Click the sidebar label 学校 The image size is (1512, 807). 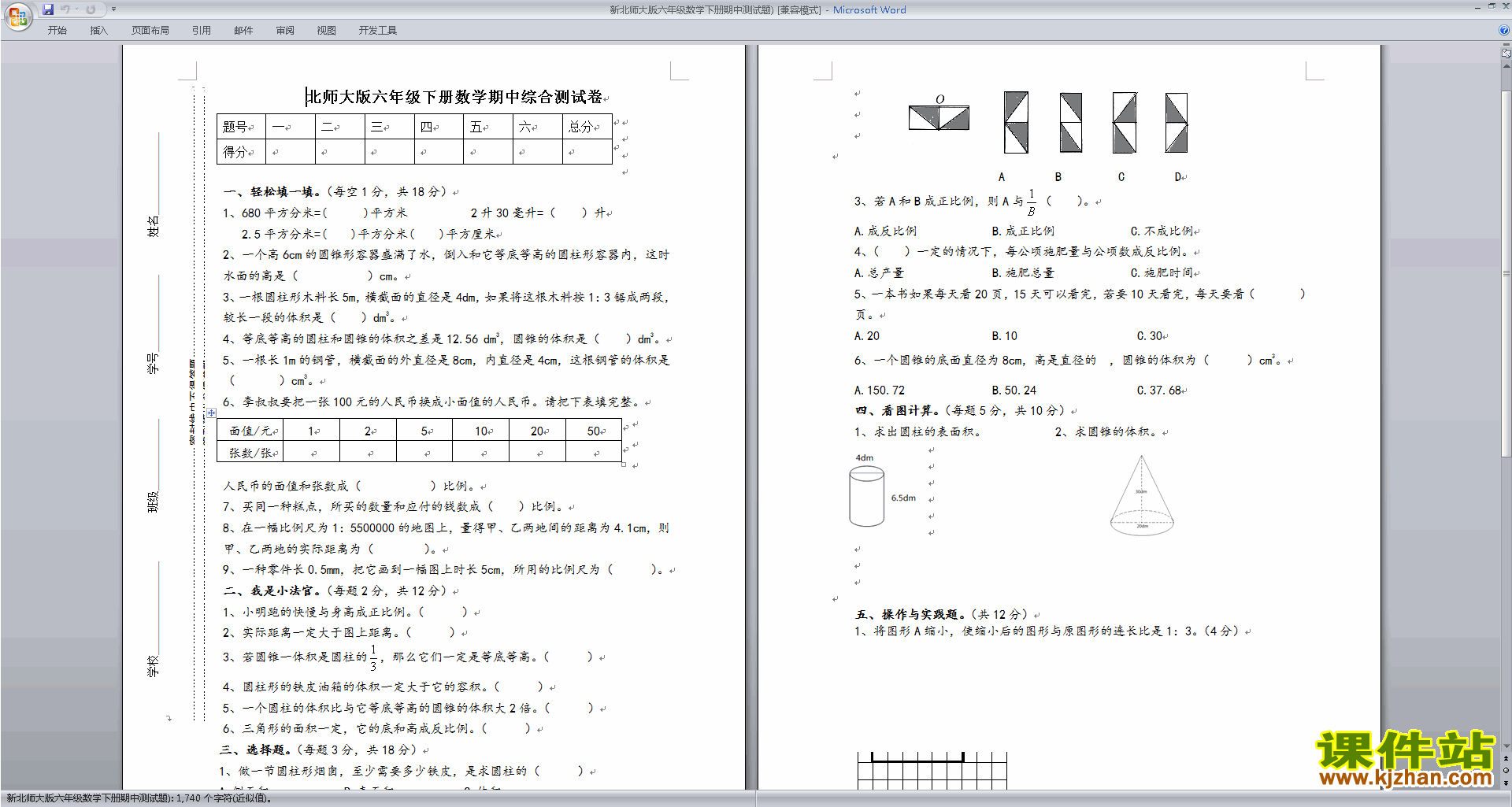point(154,666)
